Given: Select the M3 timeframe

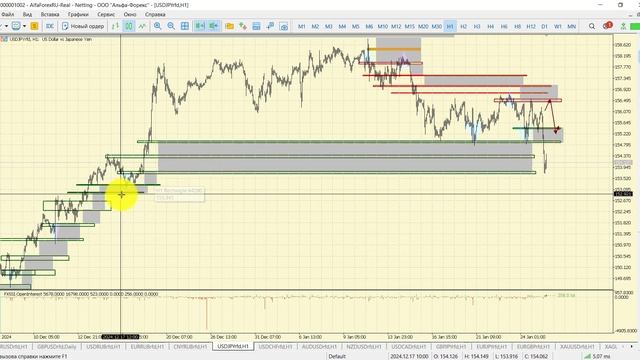Looking at the screenshot, I should [x=329, y=26].
